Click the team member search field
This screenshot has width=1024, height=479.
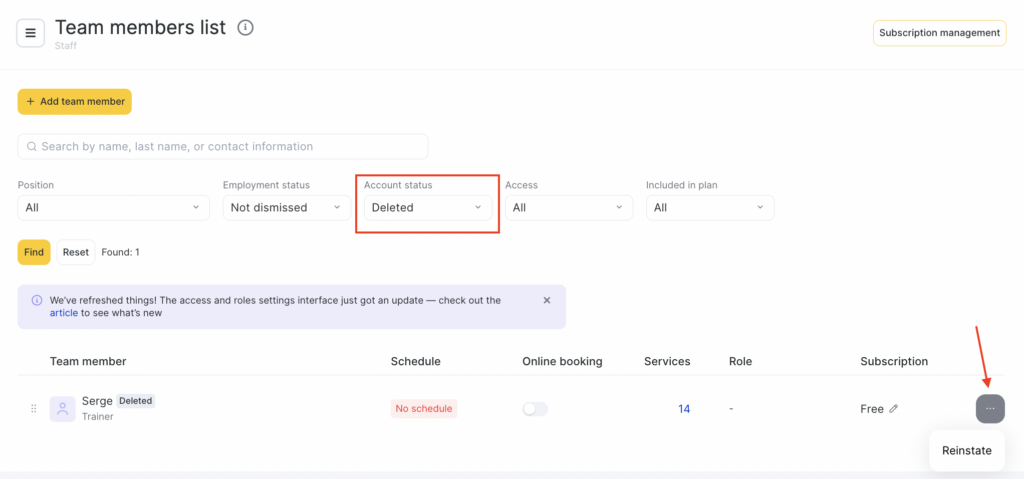[x=223, y=146]
